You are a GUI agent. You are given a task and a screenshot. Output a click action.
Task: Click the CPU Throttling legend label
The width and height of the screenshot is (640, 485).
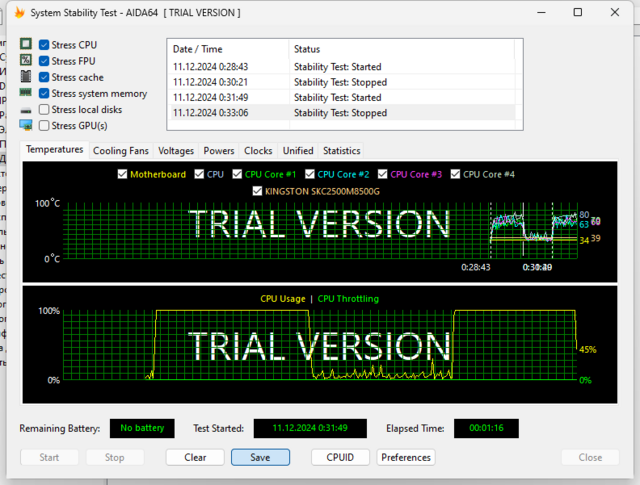(348, 299)
